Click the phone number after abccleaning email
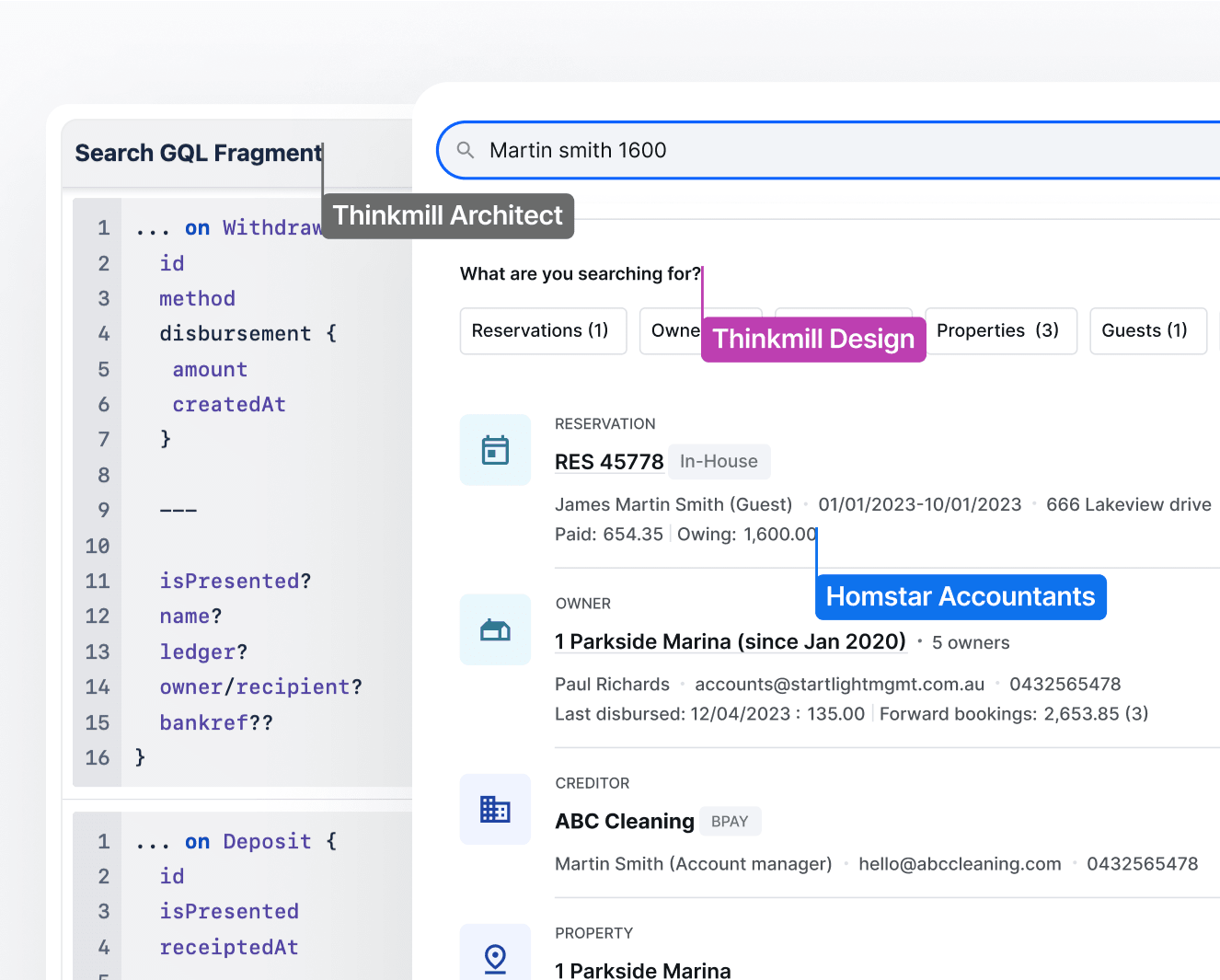The image size is (1220, 980). (x=1143, y=863)
